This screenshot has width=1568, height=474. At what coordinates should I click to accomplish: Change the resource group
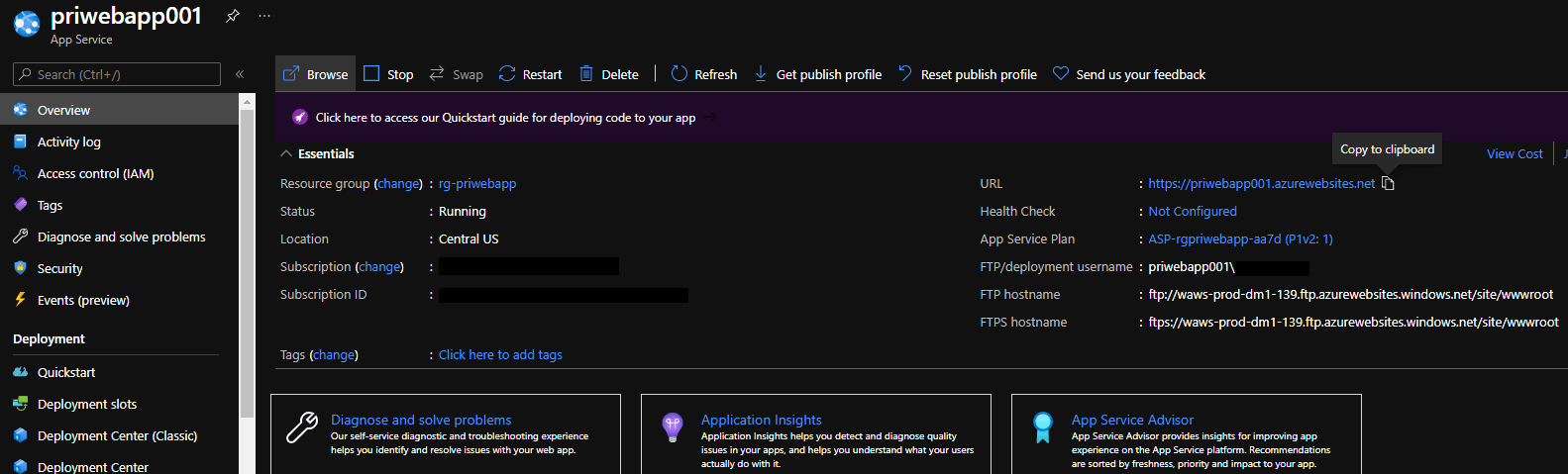(399, 183)
